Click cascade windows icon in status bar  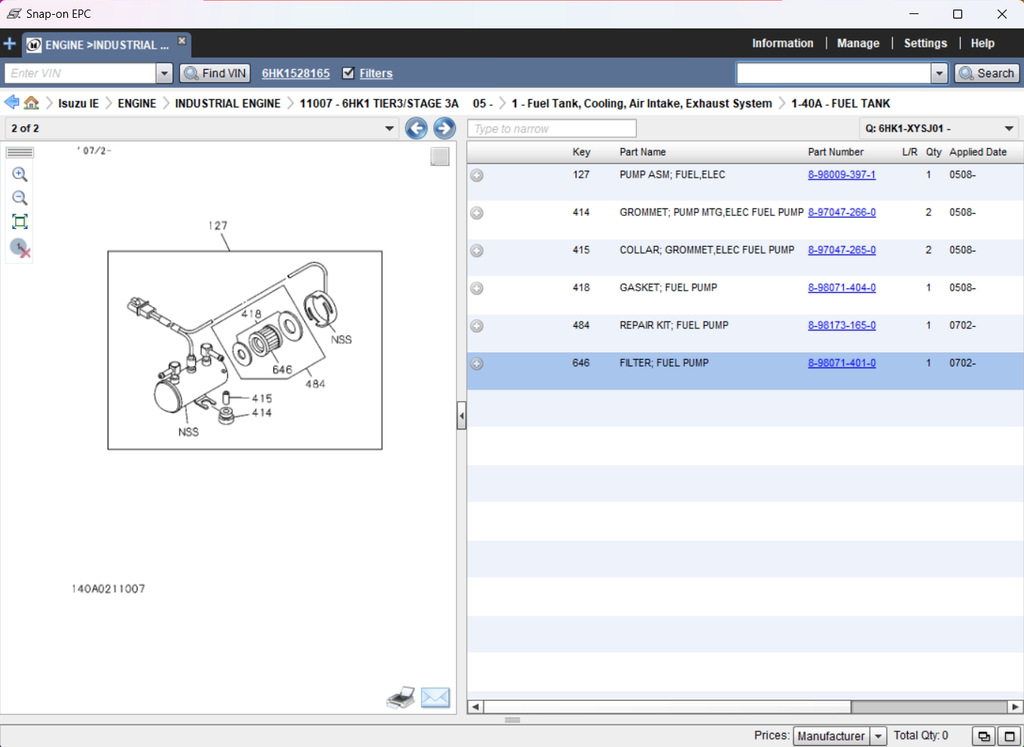[984, 736]
